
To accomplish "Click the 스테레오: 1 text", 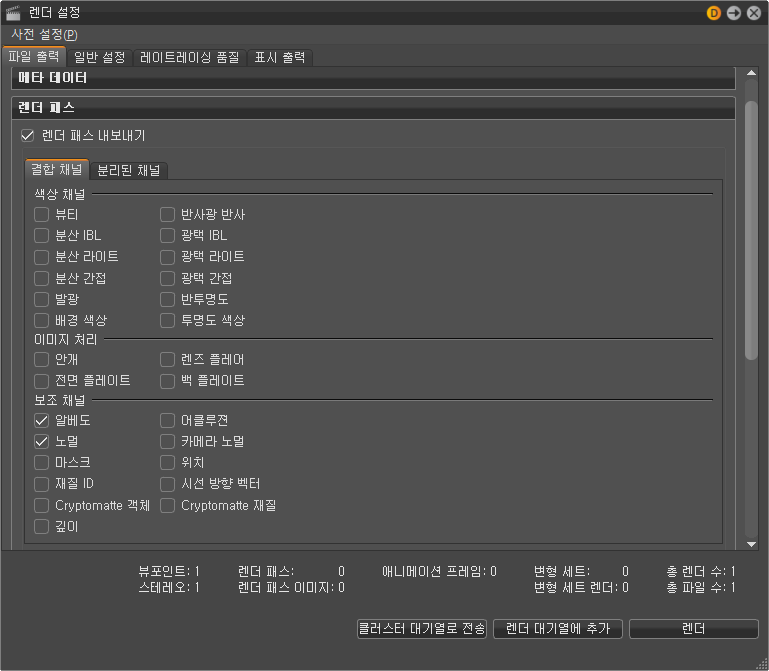I will pos(169,588).
